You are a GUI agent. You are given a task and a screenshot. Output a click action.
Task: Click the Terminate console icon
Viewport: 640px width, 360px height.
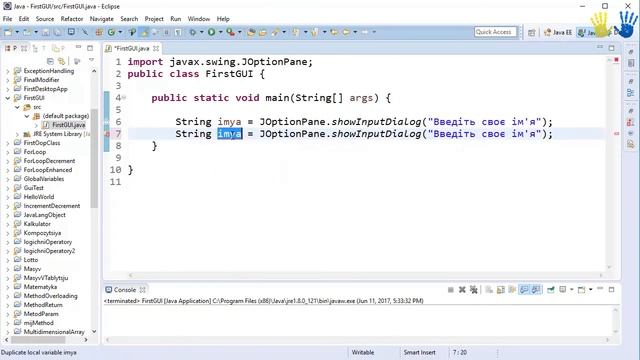point(451,290)
